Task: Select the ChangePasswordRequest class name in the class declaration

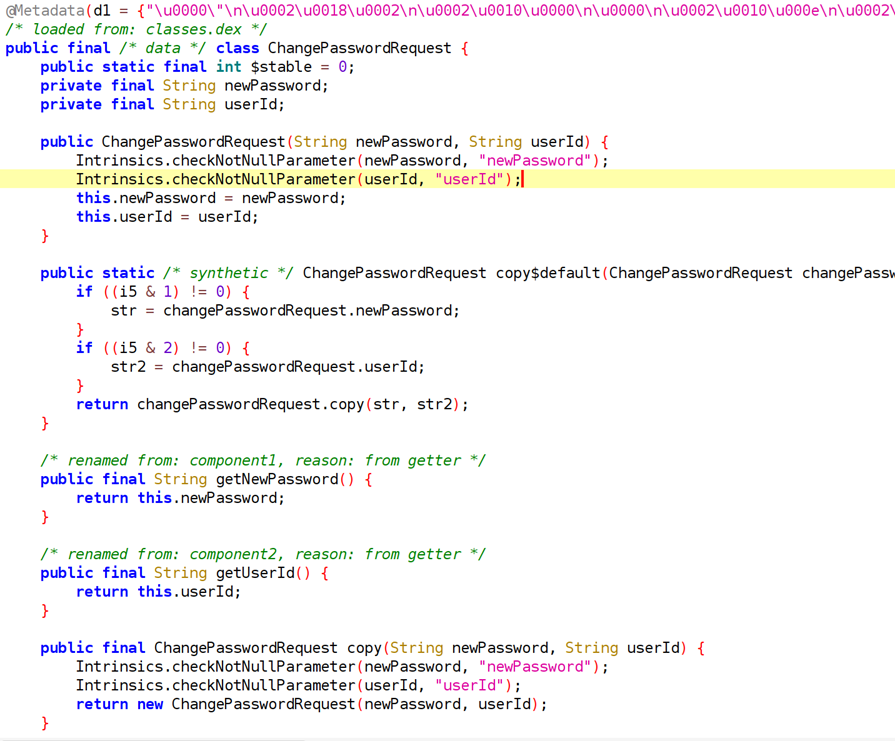Action: (x=360, y=48)
